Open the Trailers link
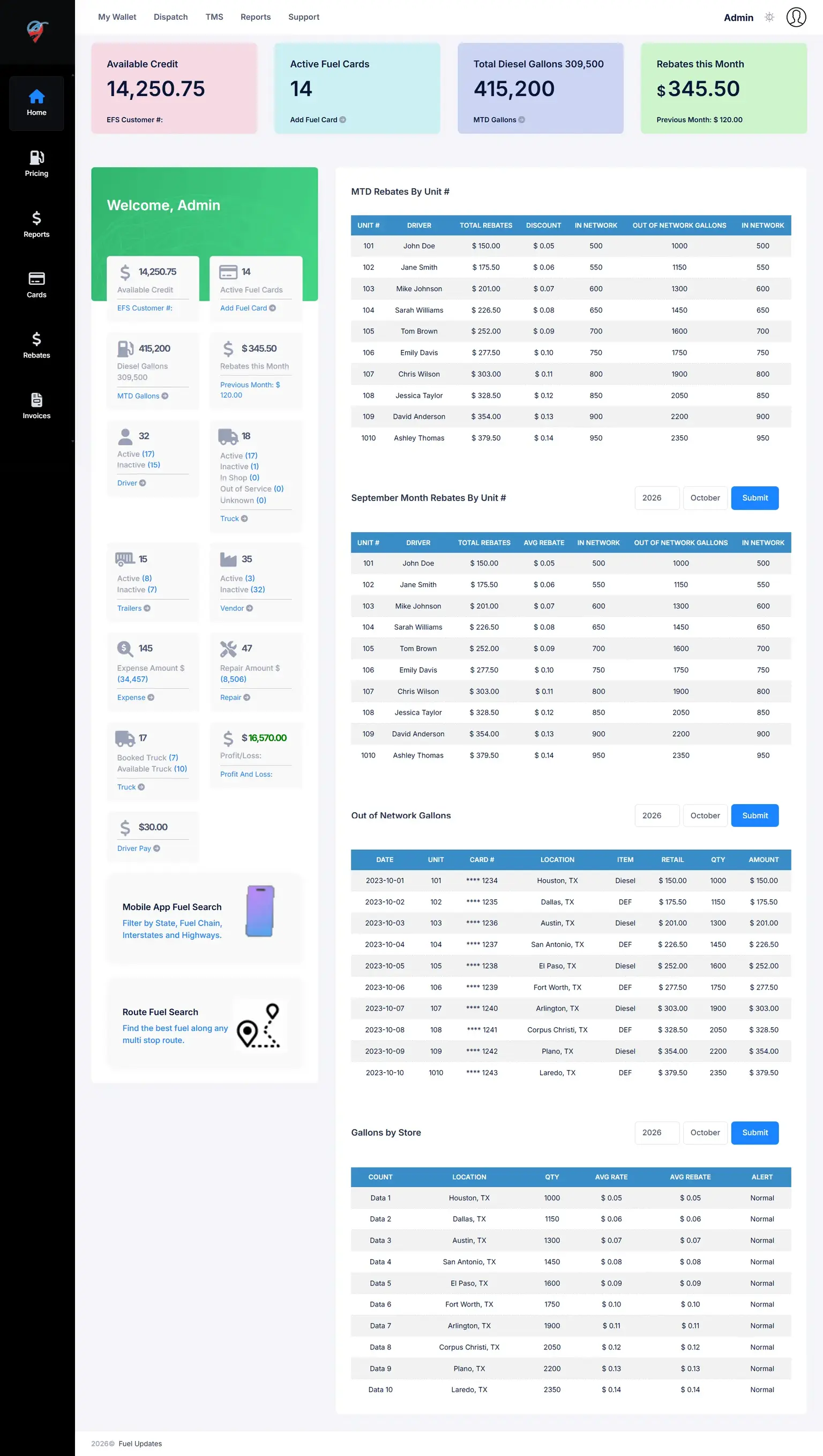This screenshot has height=1456, width=823. 133,608
